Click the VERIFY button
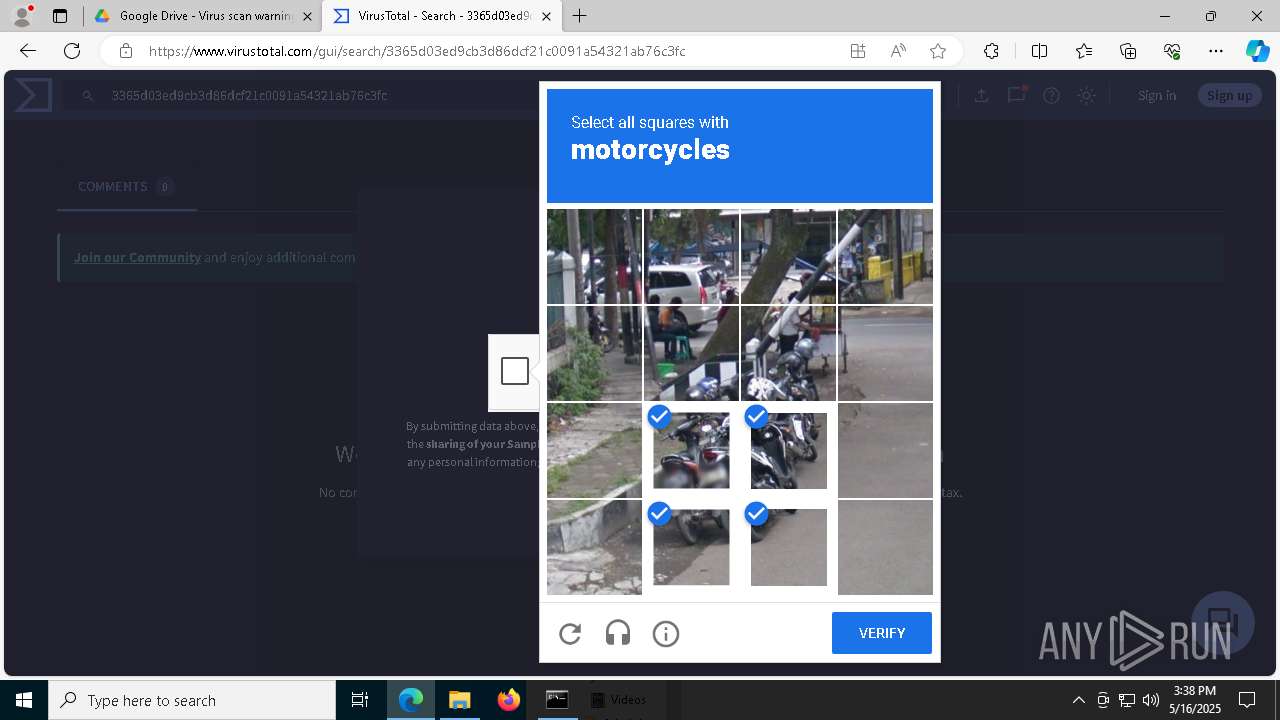1280x720 pixels. pyautogui.click(x=882, y=633)
